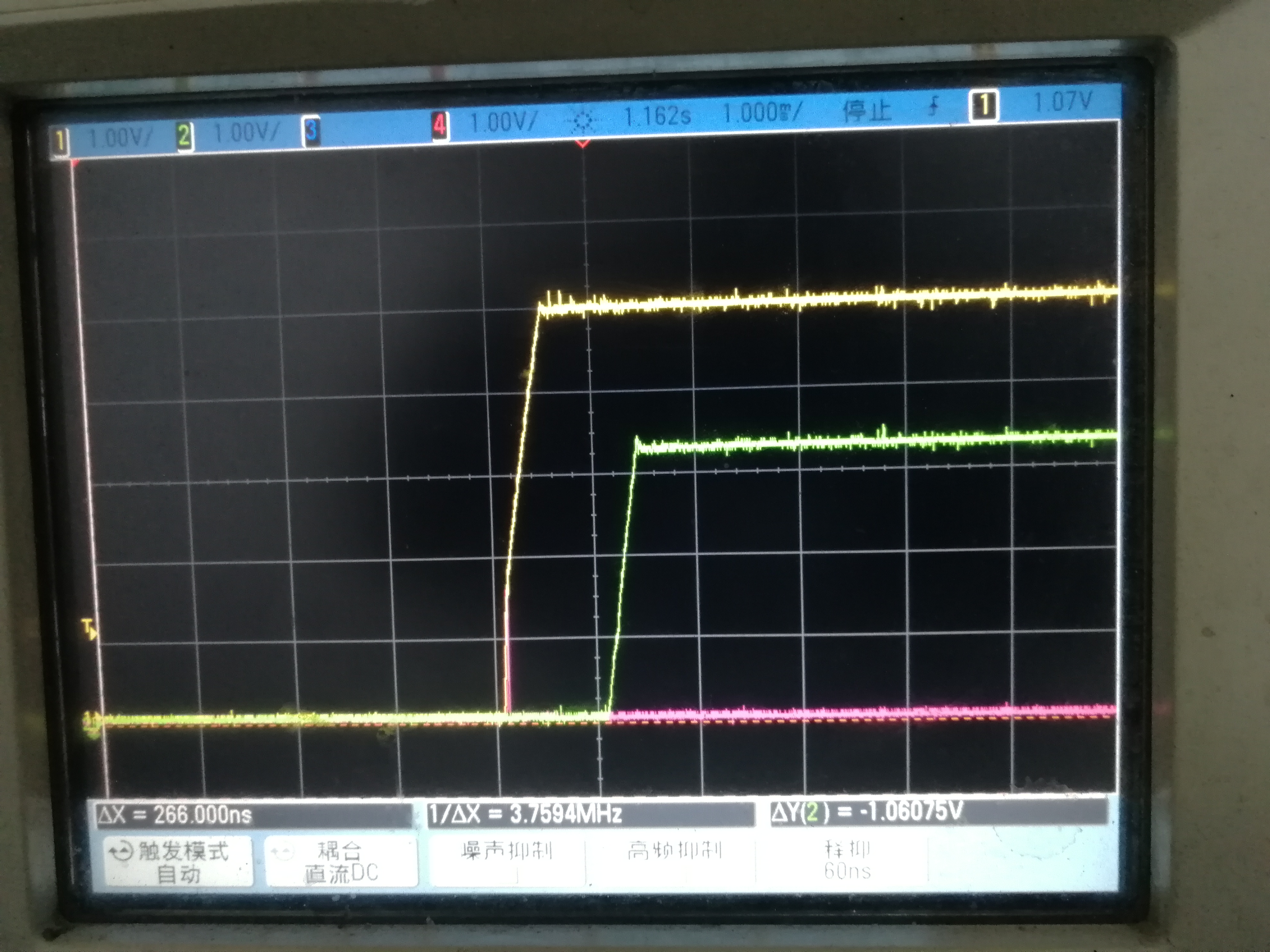Image resolution: width=1270 pixels, height=952 pixels.
Task: Click the trigger source channel 1 badge
Action: tap(984, 106)
